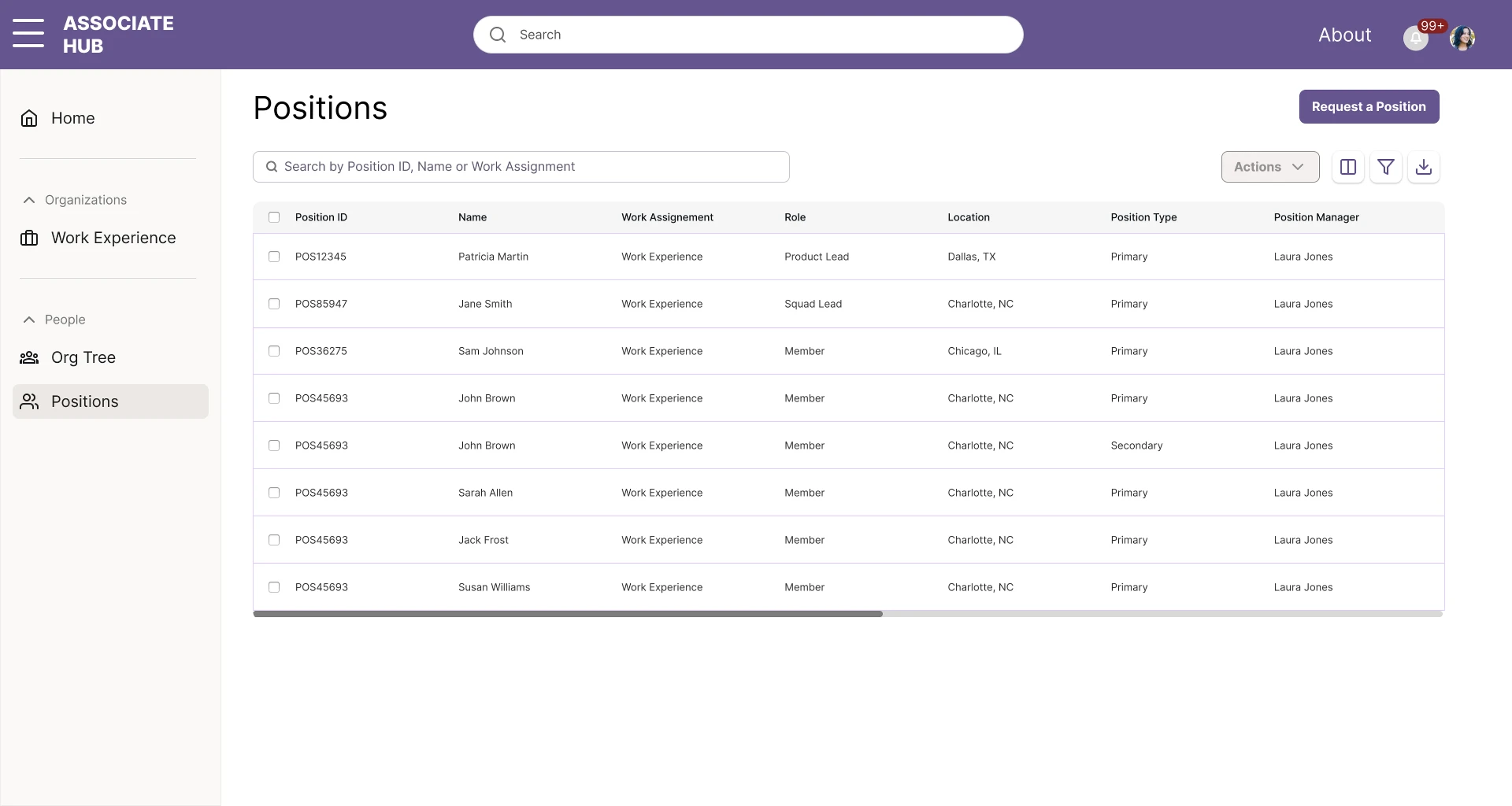The height and width of the screenshot is (806, 1512).
Task: Open the filter funnel icon
Action: coord(1386,167)
